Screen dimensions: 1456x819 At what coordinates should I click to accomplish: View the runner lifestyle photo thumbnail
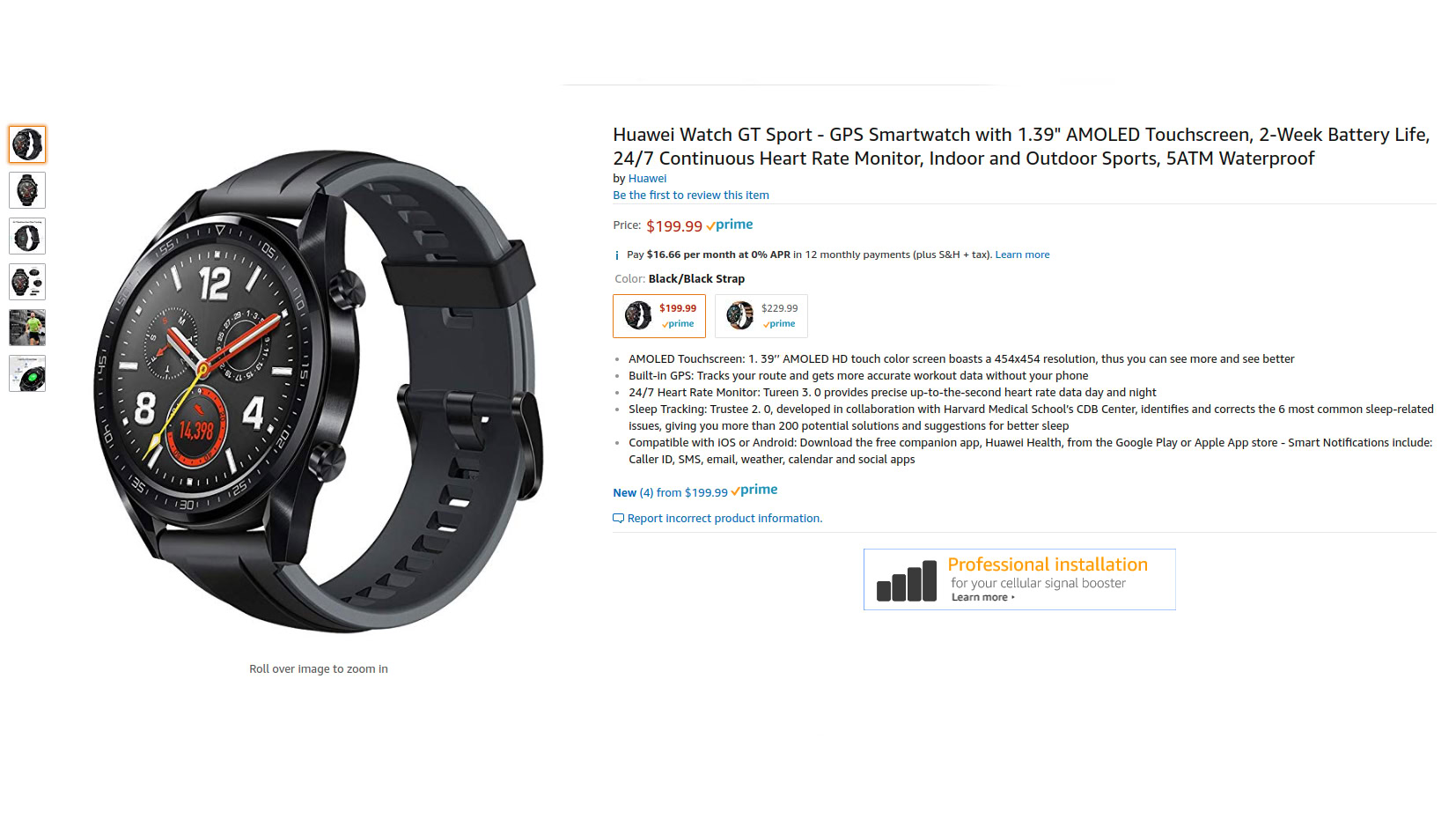(x=27, y=328)
